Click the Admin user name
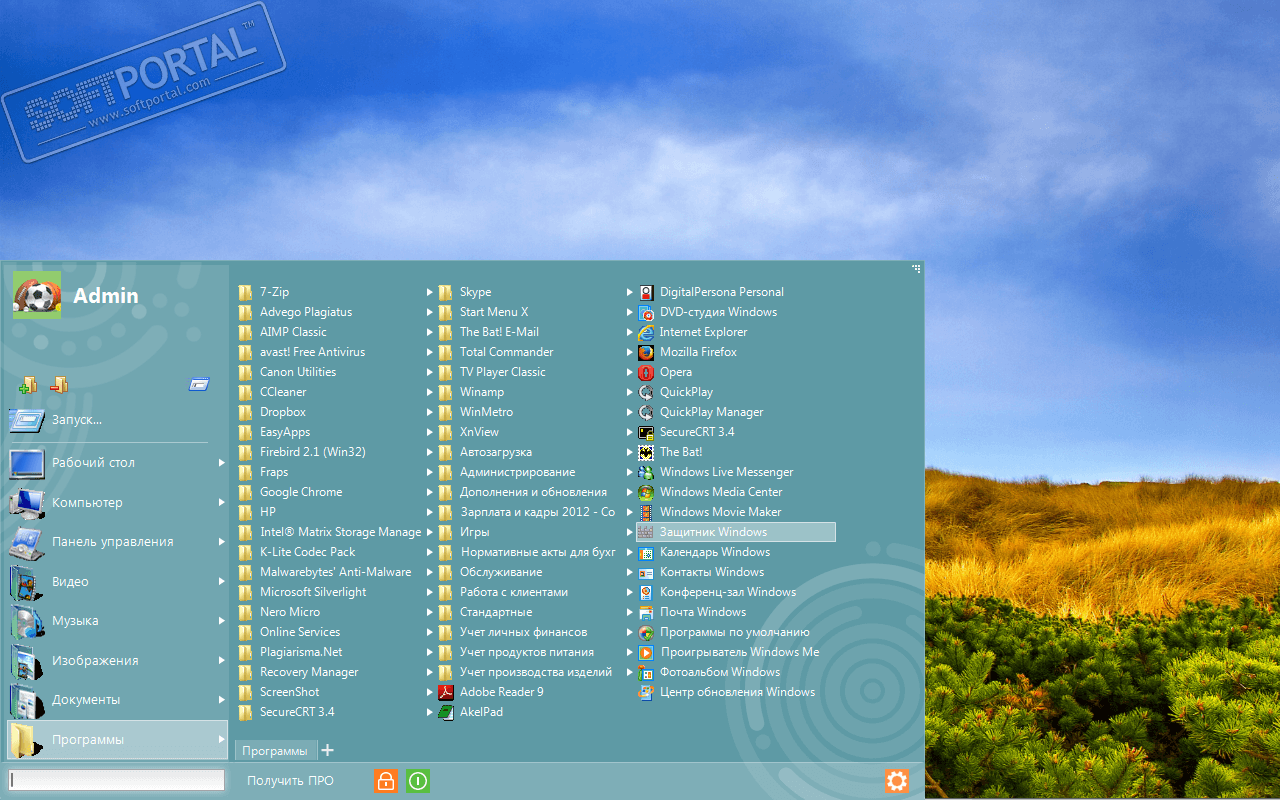Viewport: 1280px width, 800px height. tap(106, 295)
